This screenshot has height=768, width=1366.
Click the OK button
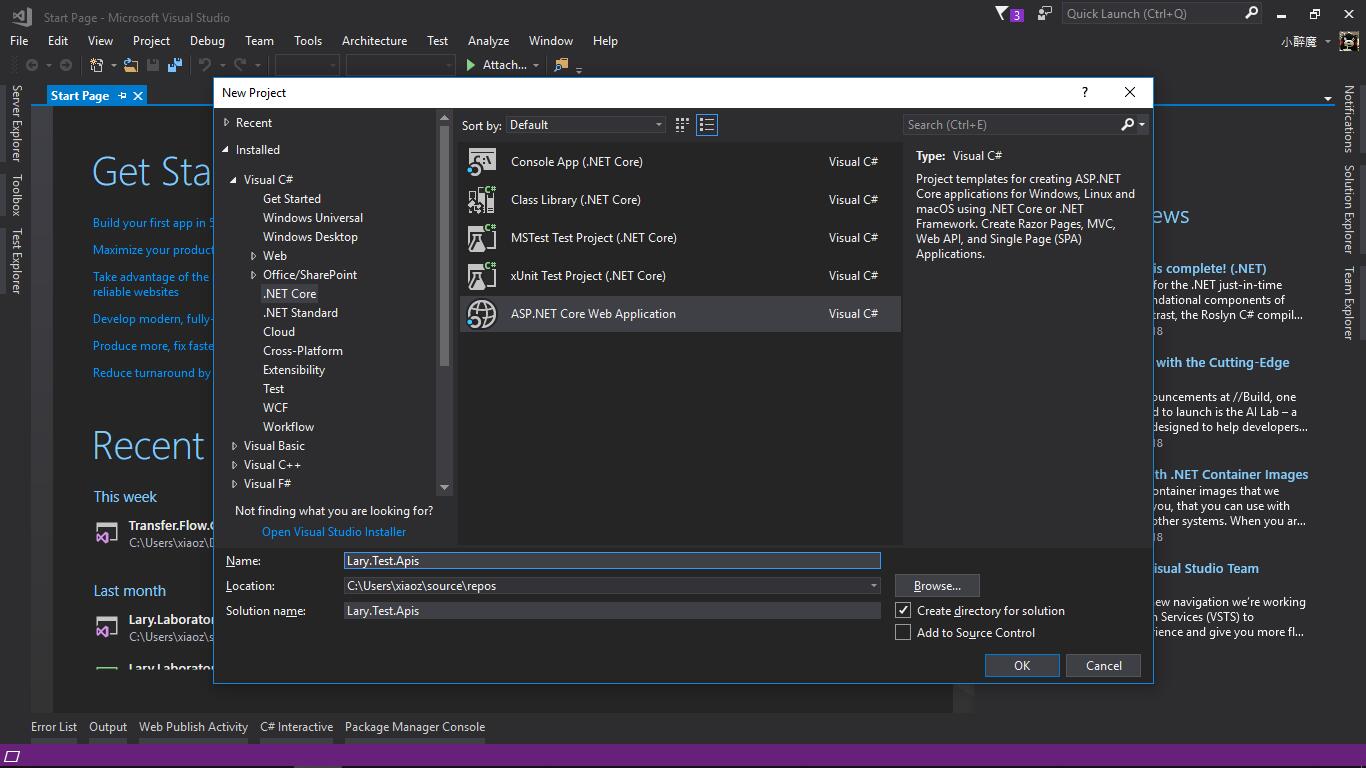coord(1022,666)
